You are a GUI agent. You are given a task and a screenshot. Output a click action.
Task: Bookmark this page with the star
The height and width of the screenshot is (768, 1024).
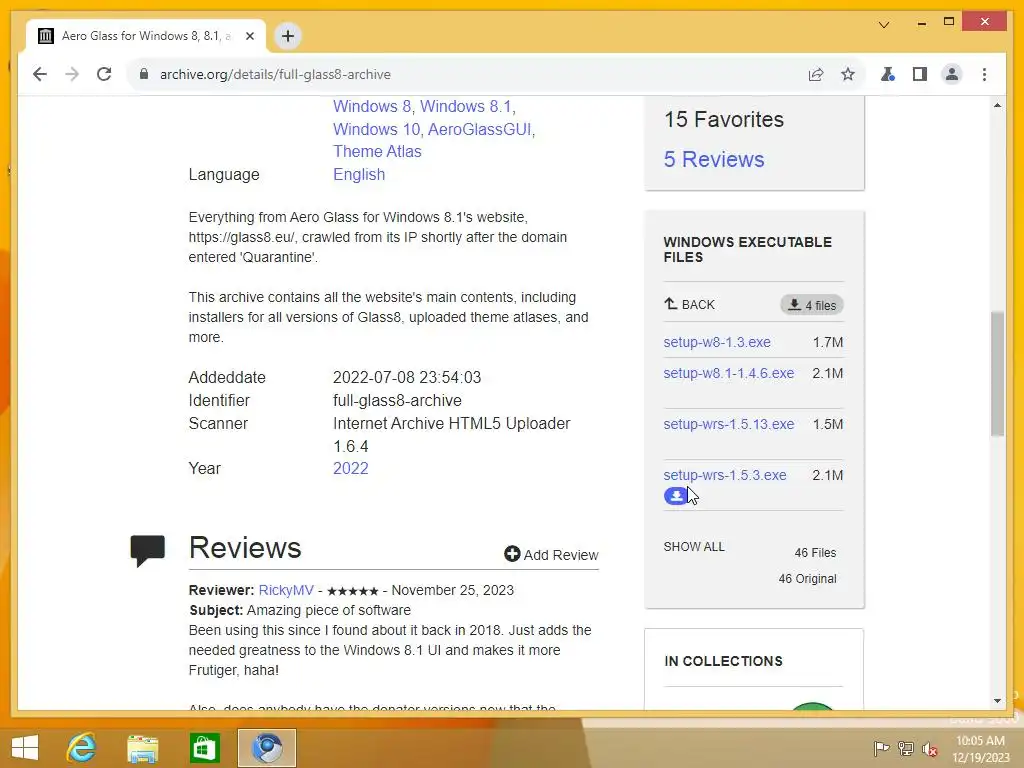[848, 74]
